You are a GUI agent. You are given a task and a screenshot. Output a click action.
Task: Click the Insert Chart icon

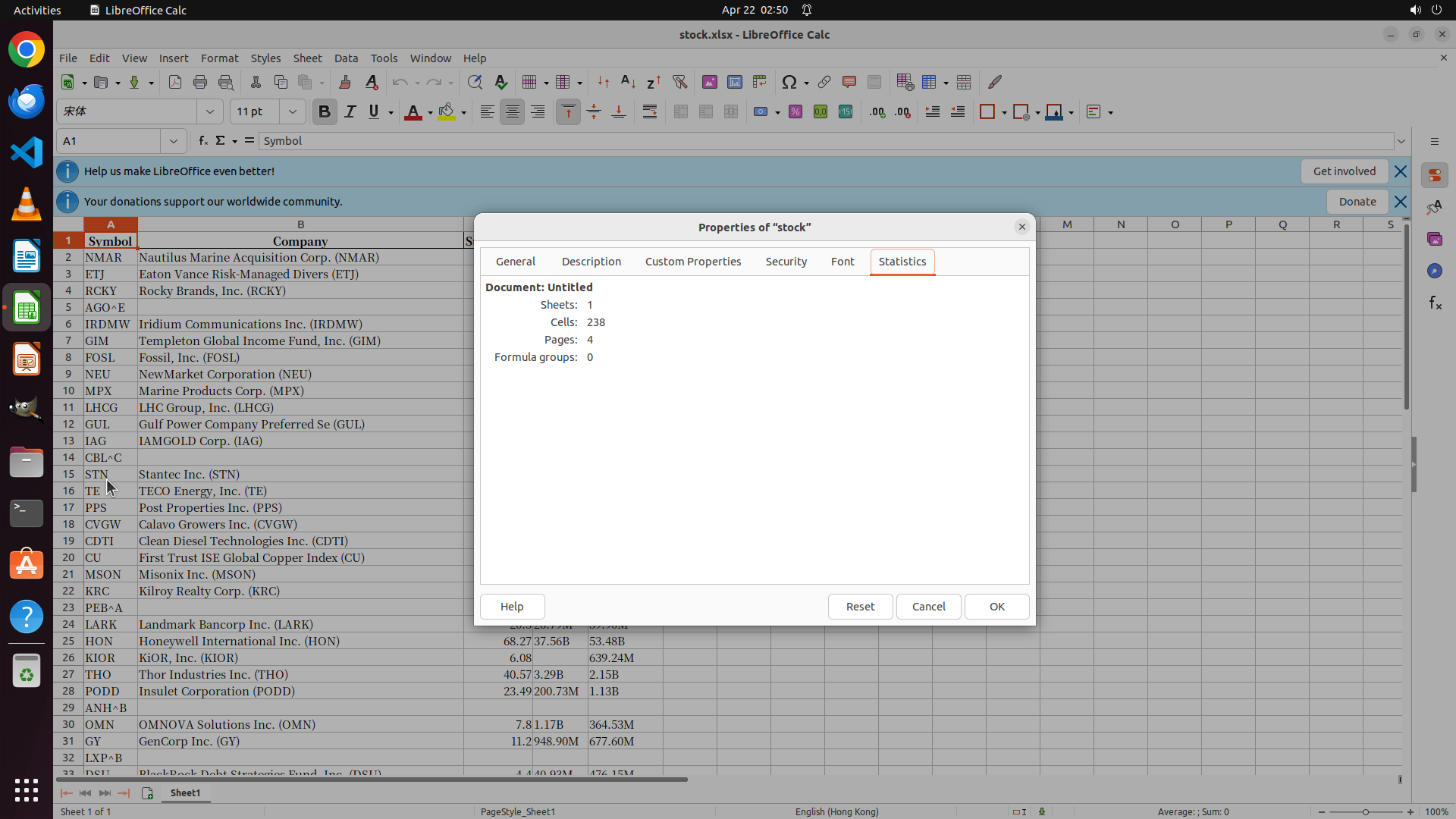(x=734, y=82)
